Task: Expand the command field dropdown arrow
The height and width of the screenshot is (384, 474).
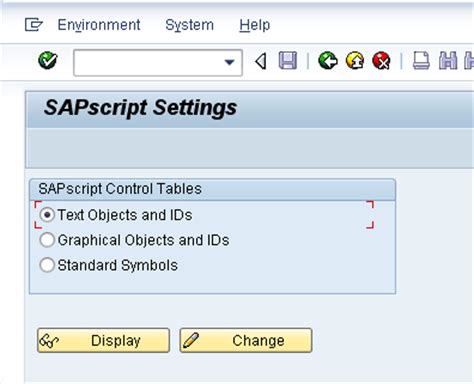Action: pos(229,62)
